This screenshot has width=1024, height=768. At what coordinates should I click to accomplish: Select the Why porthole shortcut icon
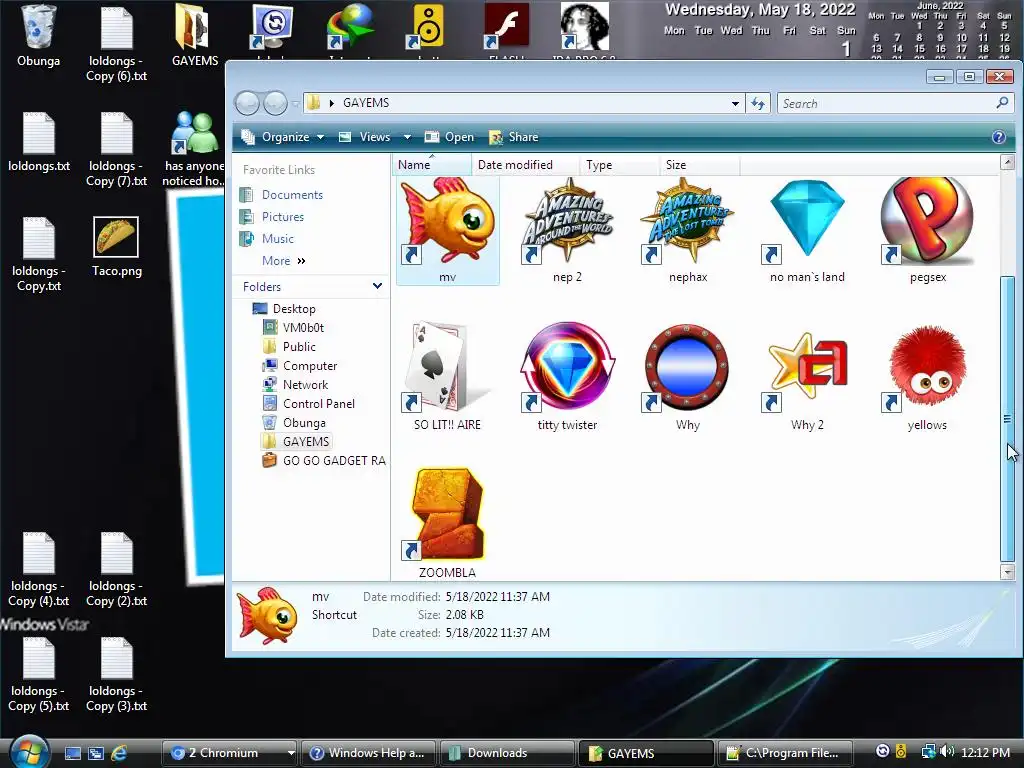tap(688, 377)
